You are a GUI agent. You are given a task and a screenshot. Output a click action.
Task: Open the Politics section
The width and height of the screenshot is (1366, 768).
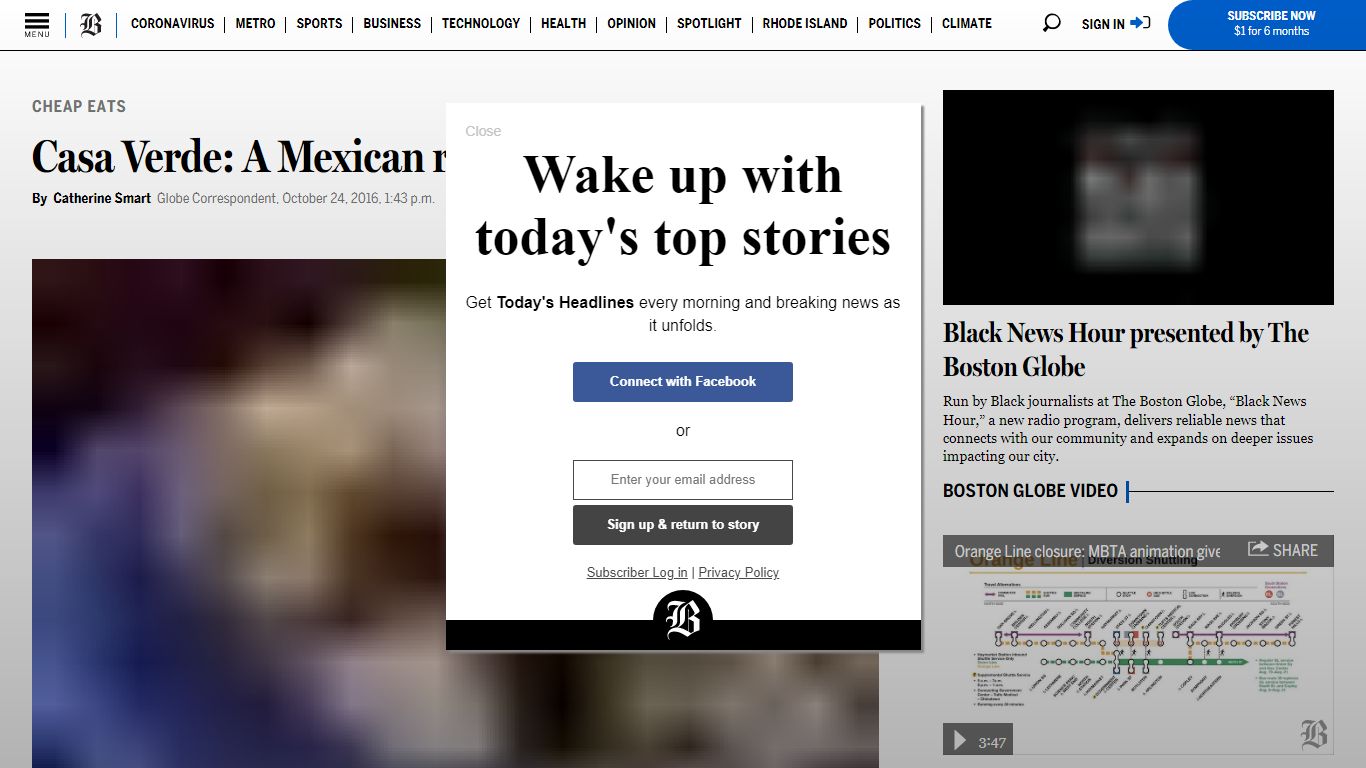click(895, 23)
